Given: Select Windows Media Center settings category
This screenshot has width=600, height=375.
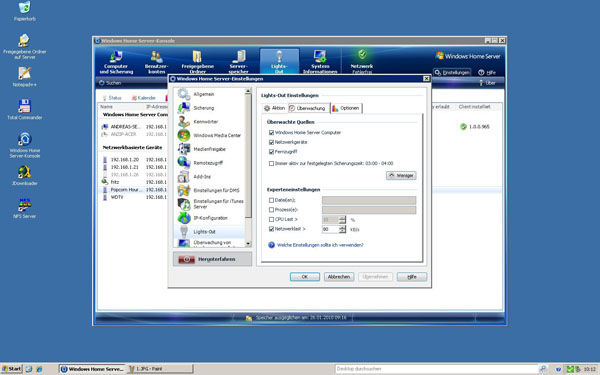Looking at the screenshot, I should click(209, 135).
